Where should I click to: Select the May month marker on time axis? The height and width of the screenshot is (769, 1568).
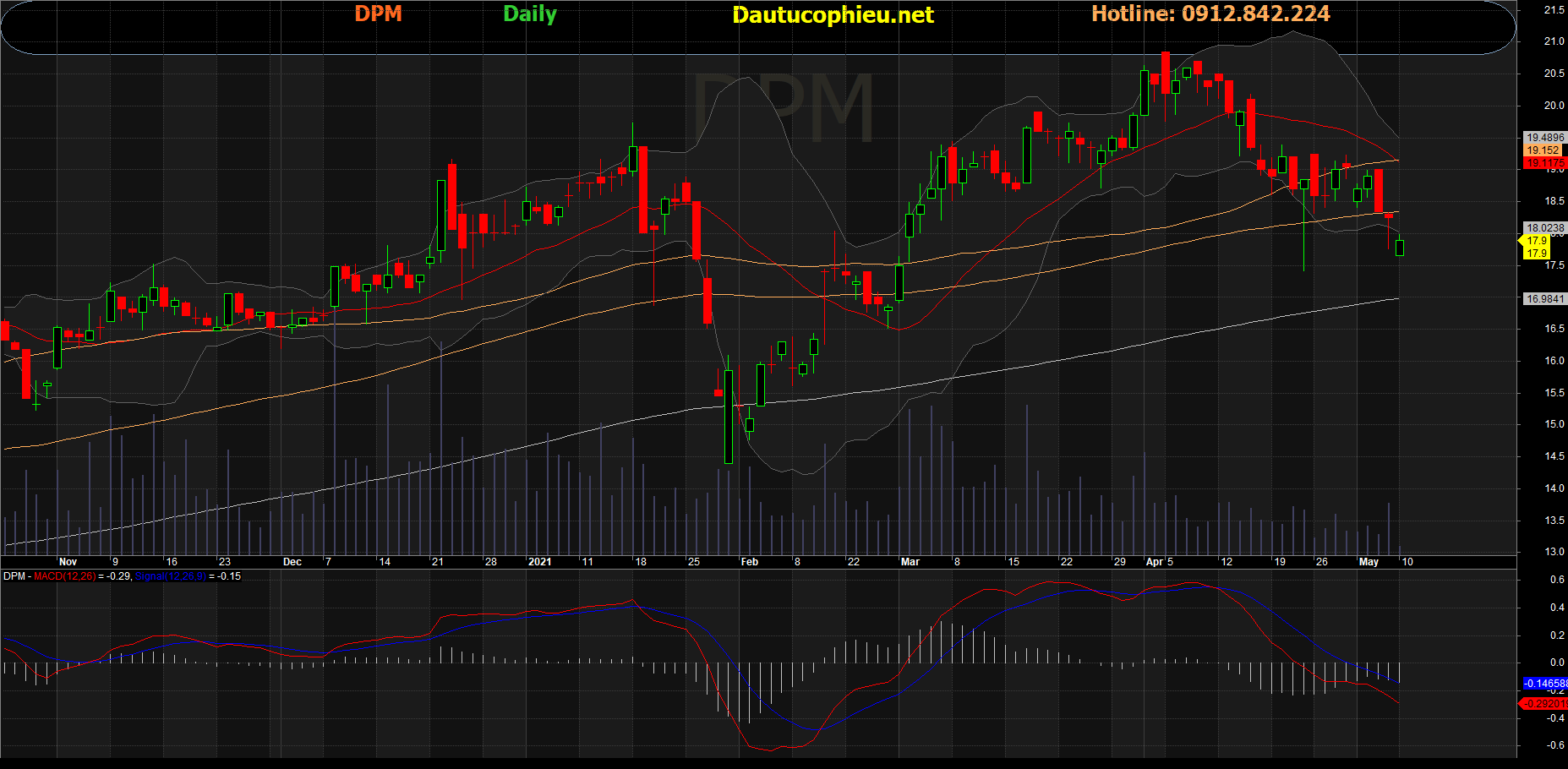(x=1369, y=562)
